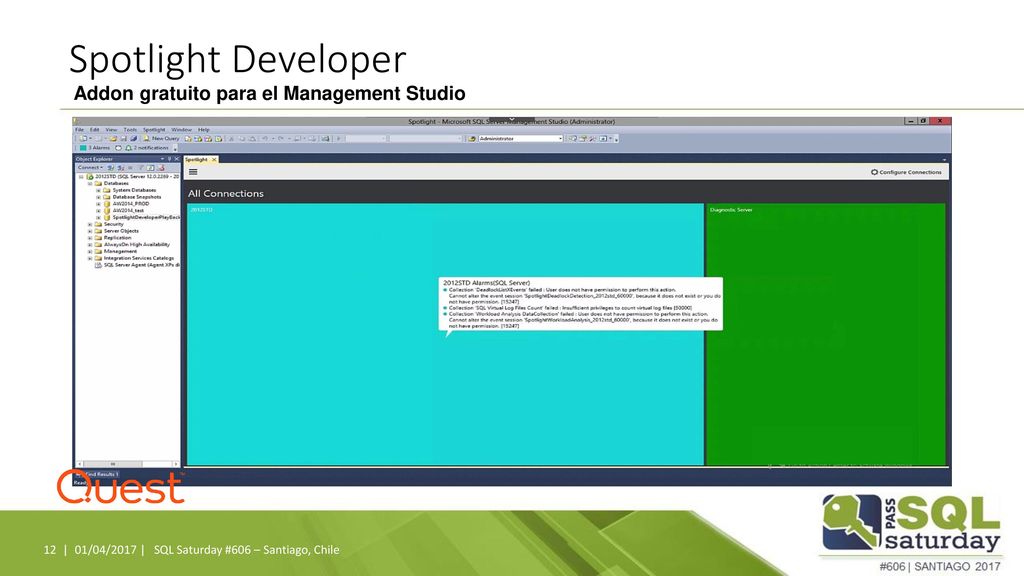Toggle auto-hide pin on Object Explorer
Screen dimensions: 1024x576
(x=169, y=159)
